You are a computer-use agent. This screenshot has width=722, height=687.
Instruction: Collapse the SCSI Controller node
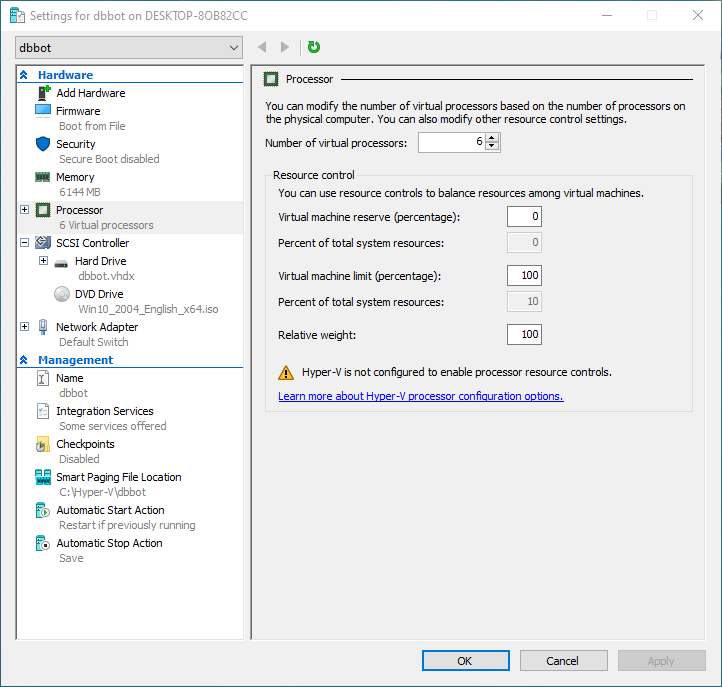pos(24,242)
